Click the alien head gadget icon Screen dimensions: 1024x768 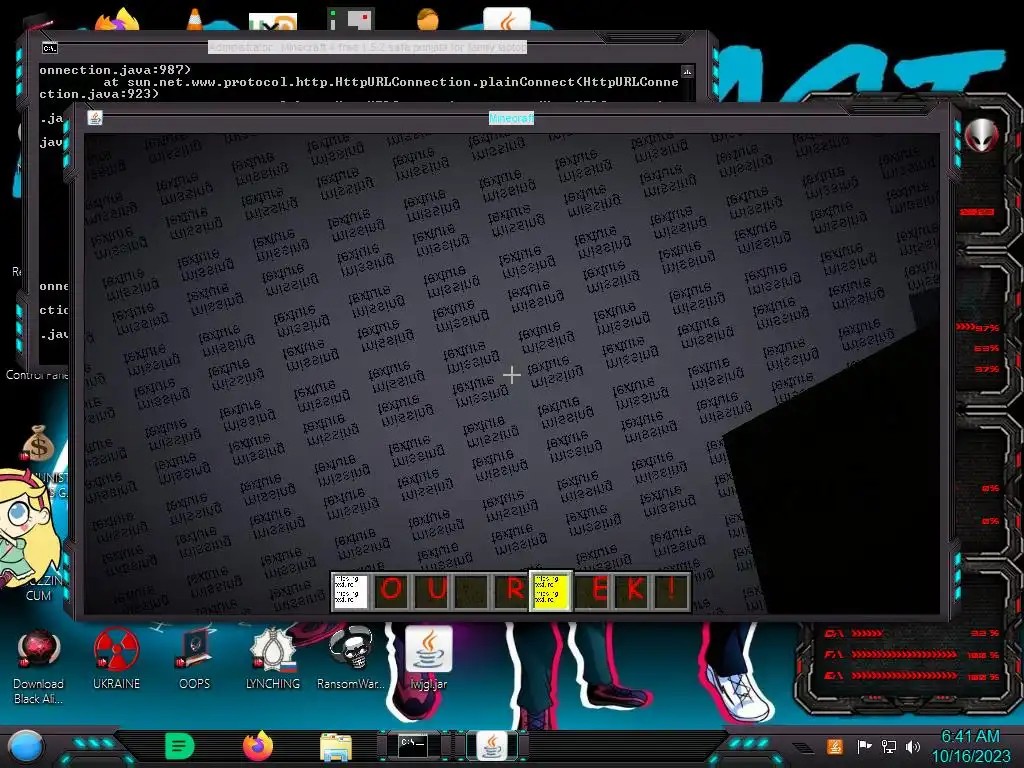982,136
